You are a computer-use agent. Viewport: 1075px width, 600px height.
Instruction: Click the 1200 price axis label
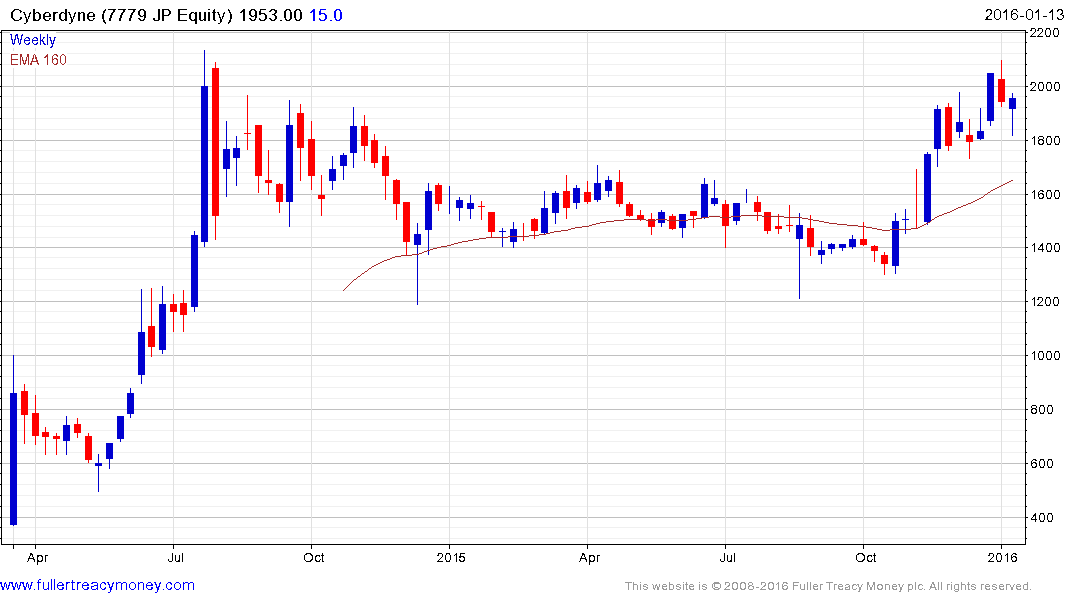(1045, 302)
